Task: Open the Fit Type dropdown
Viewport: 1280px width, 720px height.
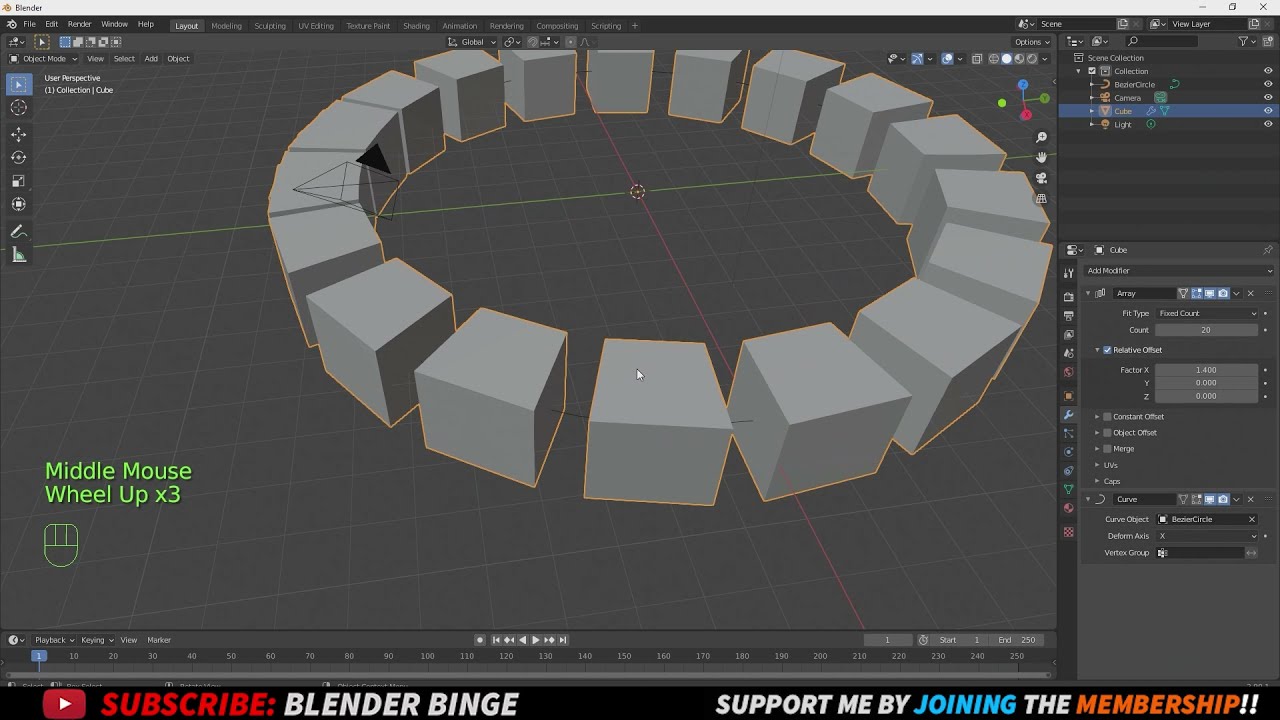Action: click(1207, 314)
